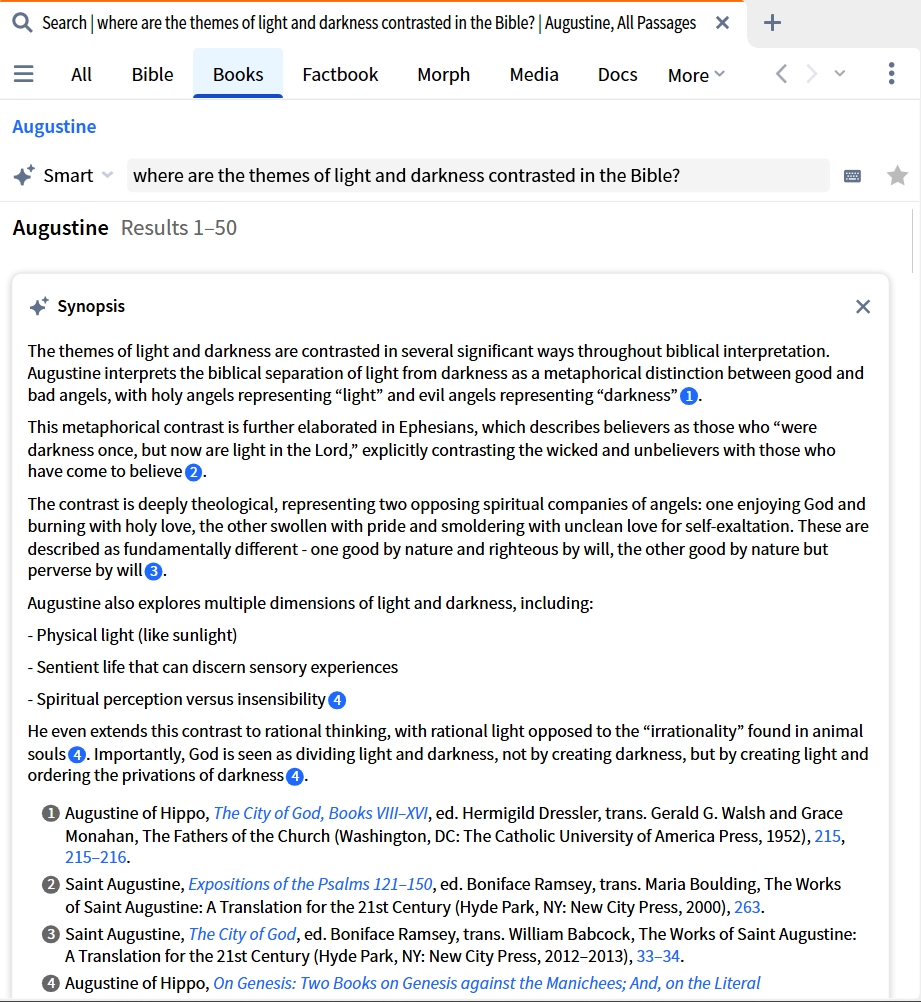Open the Smart search mode dropdown
Screen dimensions: 921x1002
[78, 175]
